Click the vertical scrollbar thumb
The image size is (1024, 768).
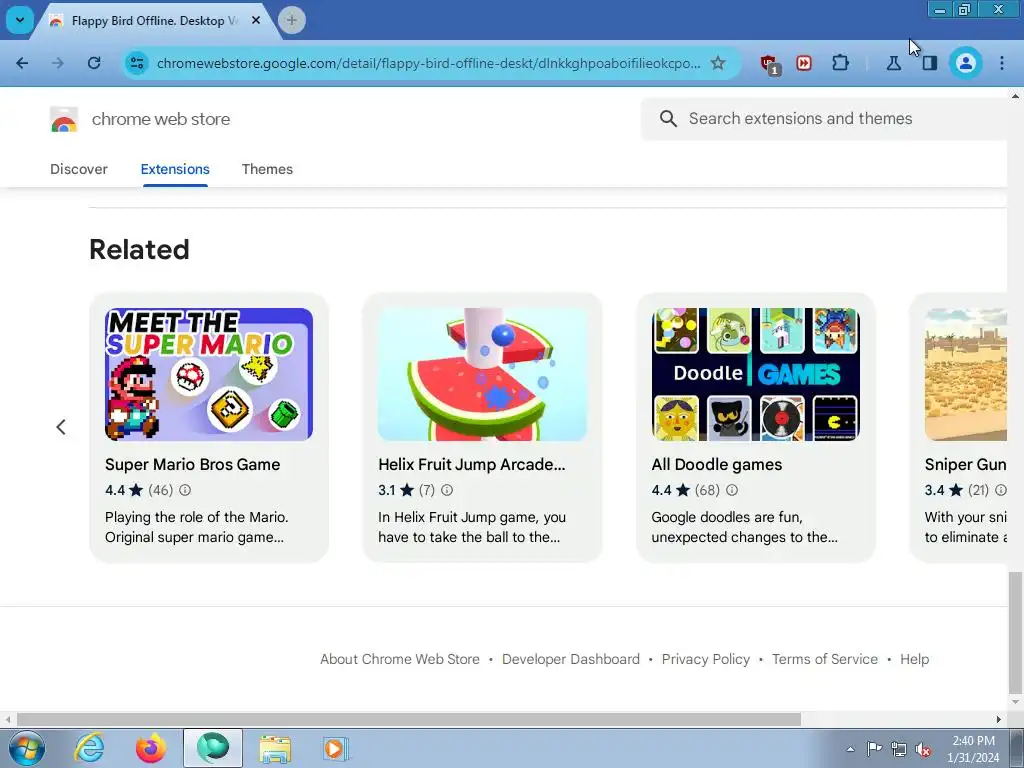pos(1015,632)
